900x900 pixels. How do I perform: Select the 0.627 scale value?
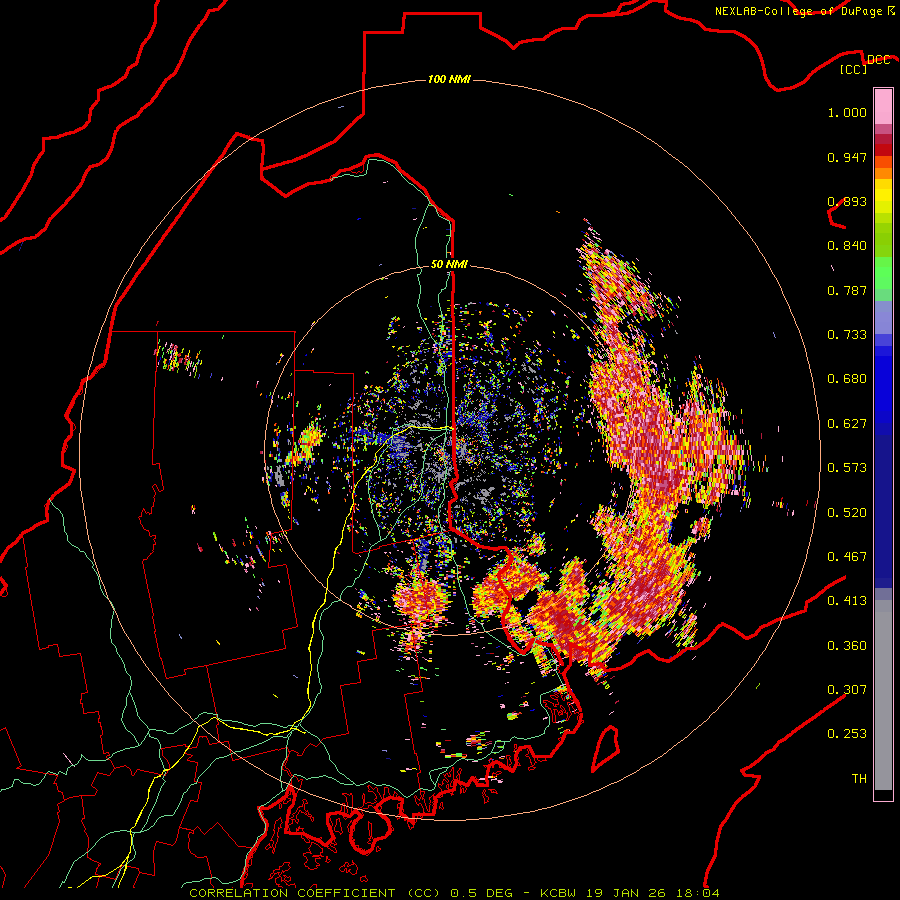click(847, 424)
